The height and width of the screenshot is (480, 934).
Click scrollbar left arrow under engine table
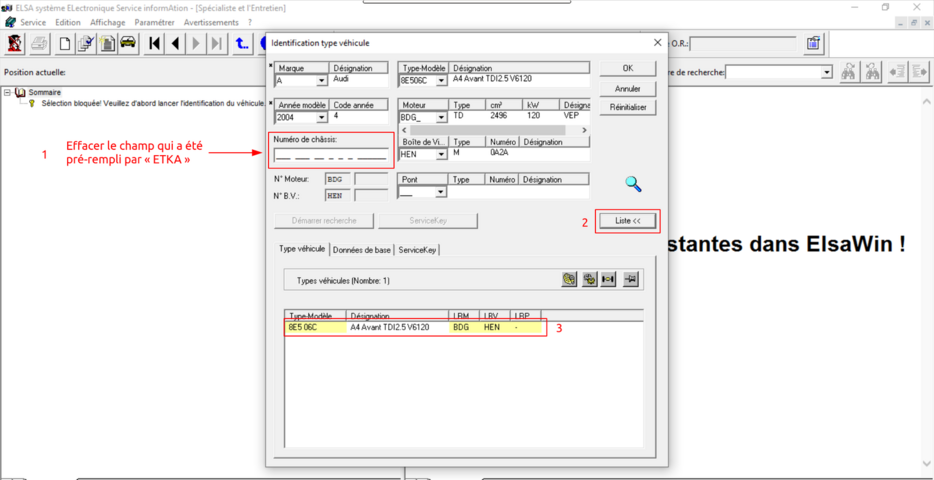point(404,130)
